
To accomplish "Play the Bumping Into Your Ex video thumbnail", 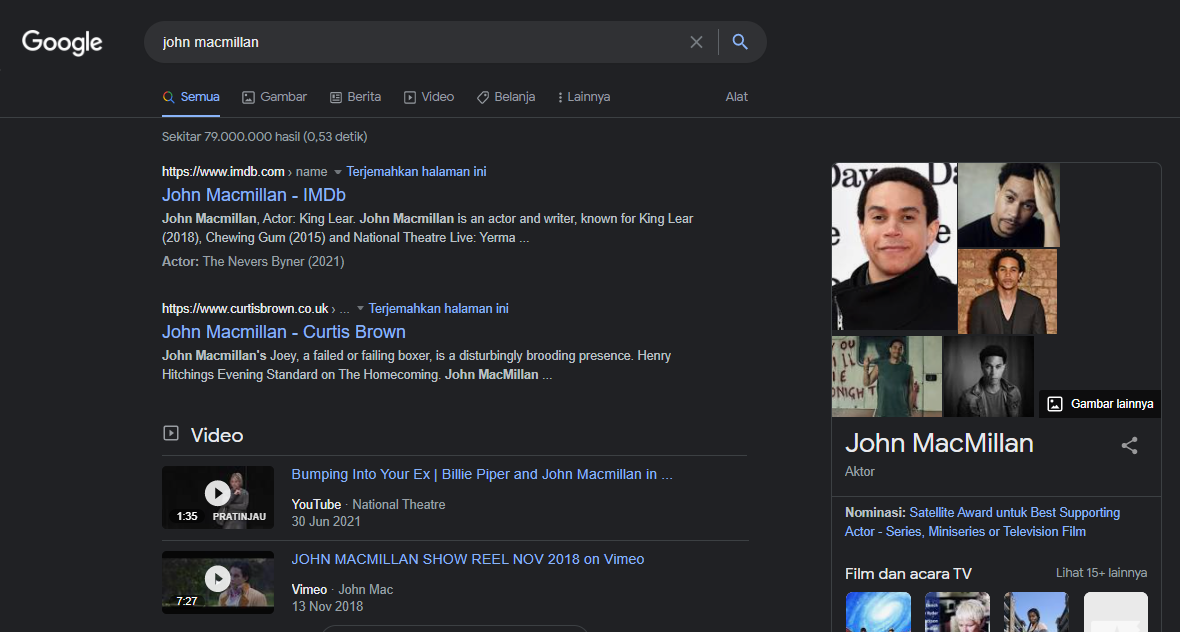I will [x=217, y=497].
